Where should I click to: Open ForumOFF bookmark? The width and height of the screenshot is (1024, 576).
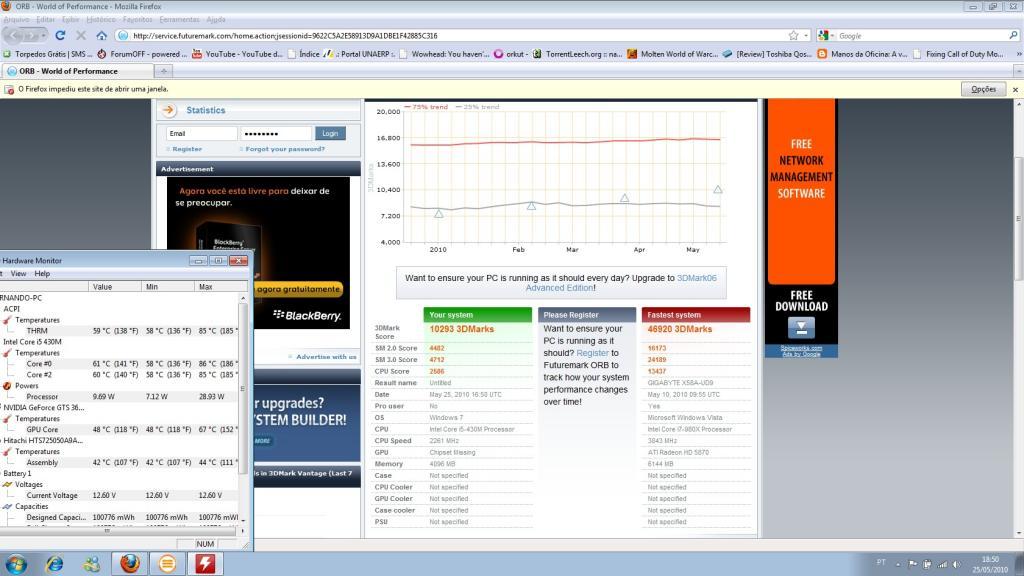click(142, 54)
